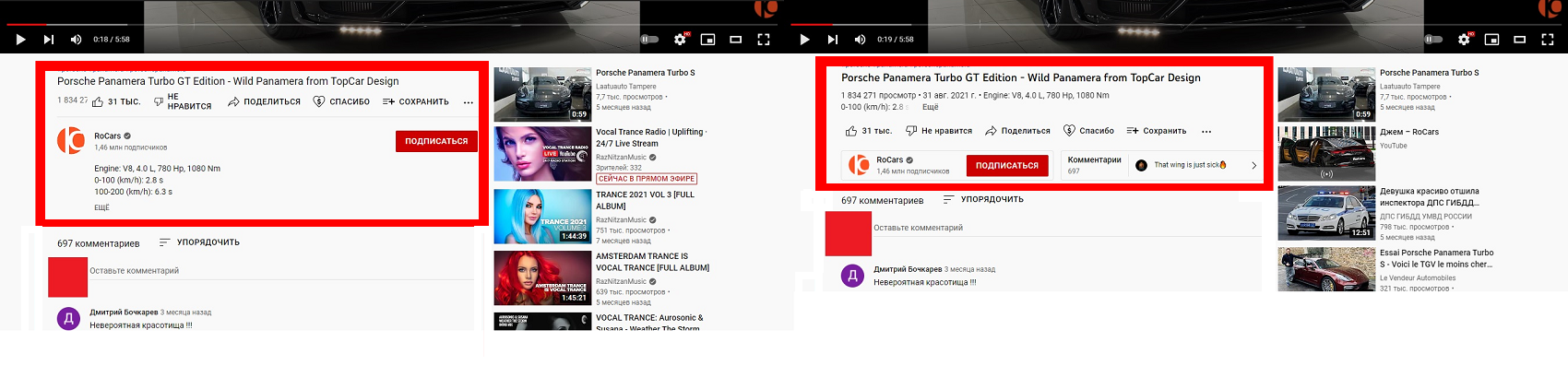Open 'TRANCE 2021 VOL 3' video thumbnail

coord(542,216)
